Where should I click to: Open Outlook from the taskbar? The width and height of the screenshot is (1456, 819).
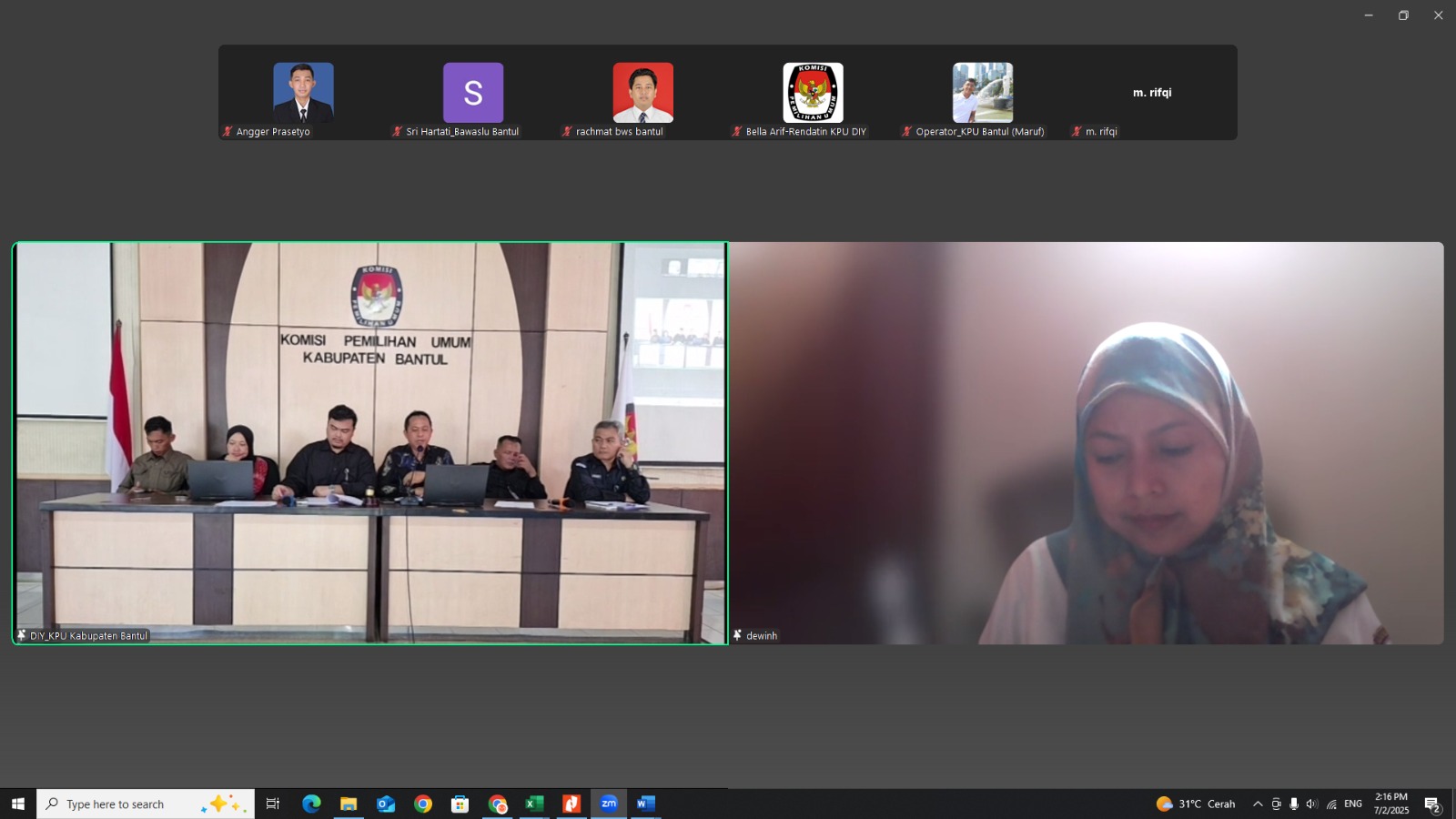(x=386, y=804)
